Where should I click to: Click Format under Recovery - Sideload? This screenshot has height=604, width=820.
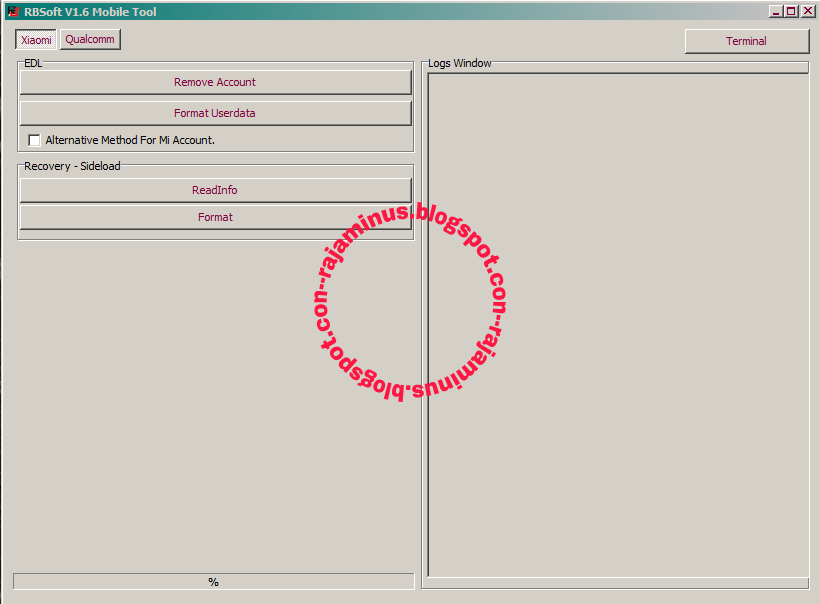coord(215,217)
